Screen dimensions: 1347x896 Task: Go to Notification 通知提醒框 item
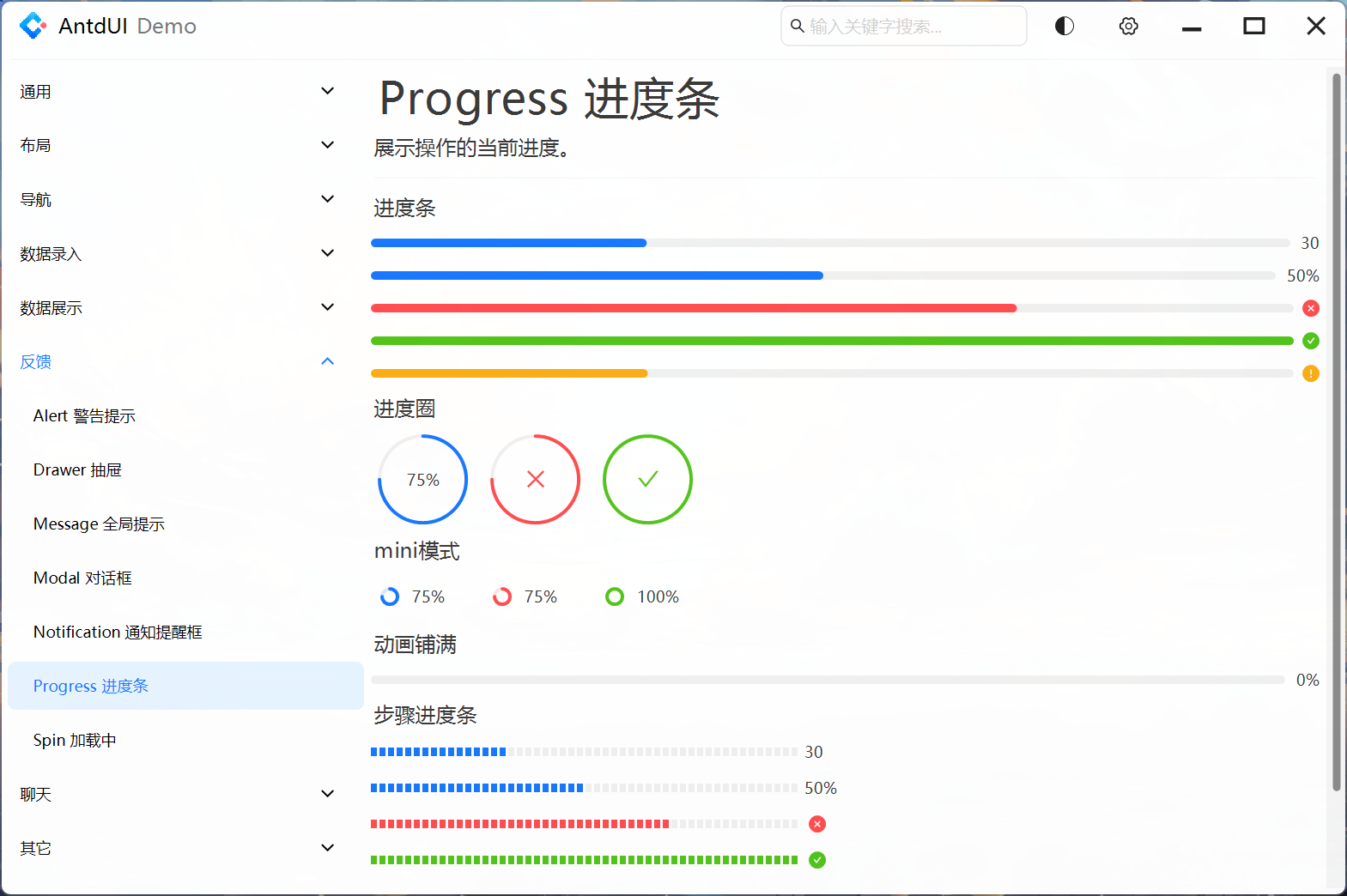point(118,633)
